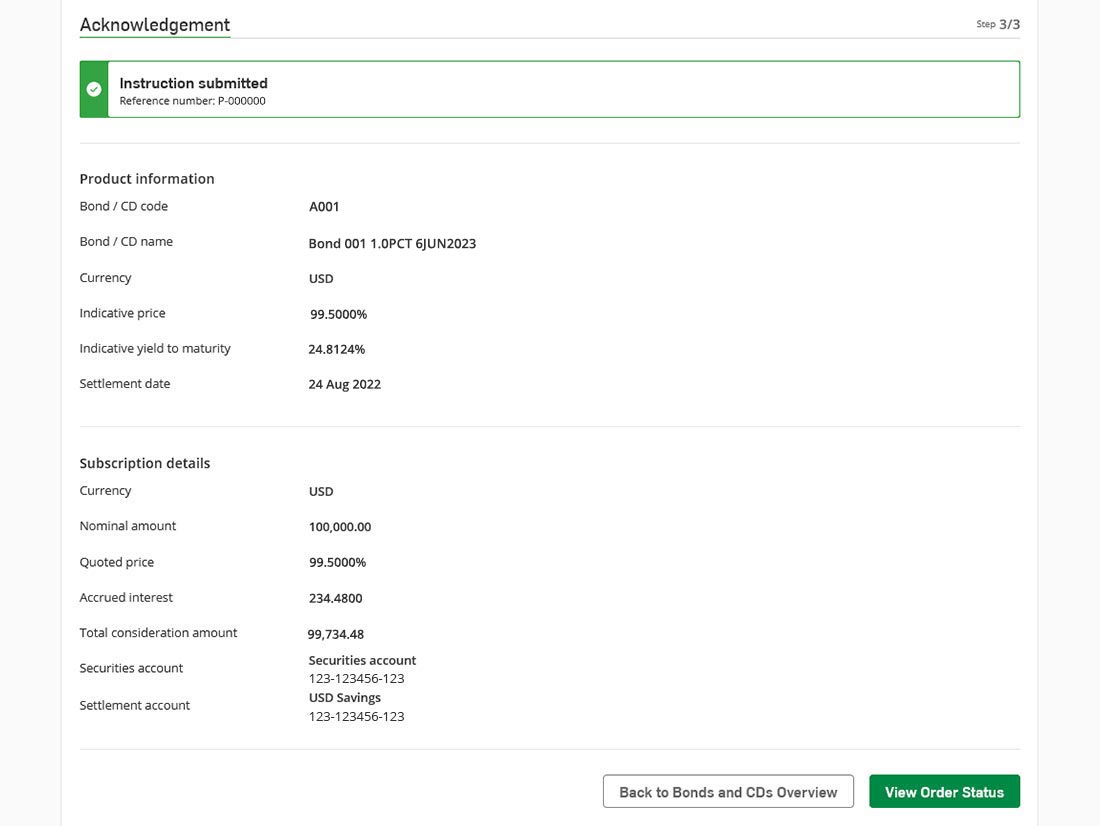
Task: Select nominal amount 100,000.00
Action: [340, 526]
